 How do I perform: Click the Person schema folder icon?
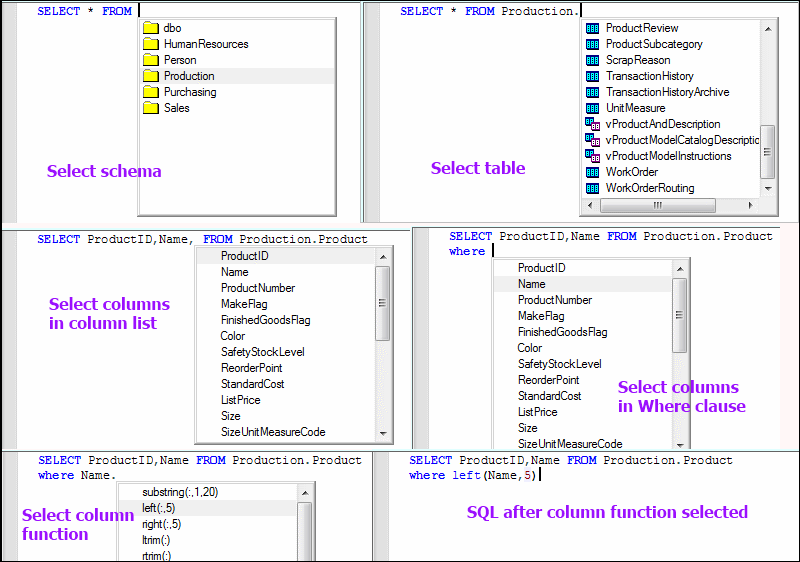point(151,60)
